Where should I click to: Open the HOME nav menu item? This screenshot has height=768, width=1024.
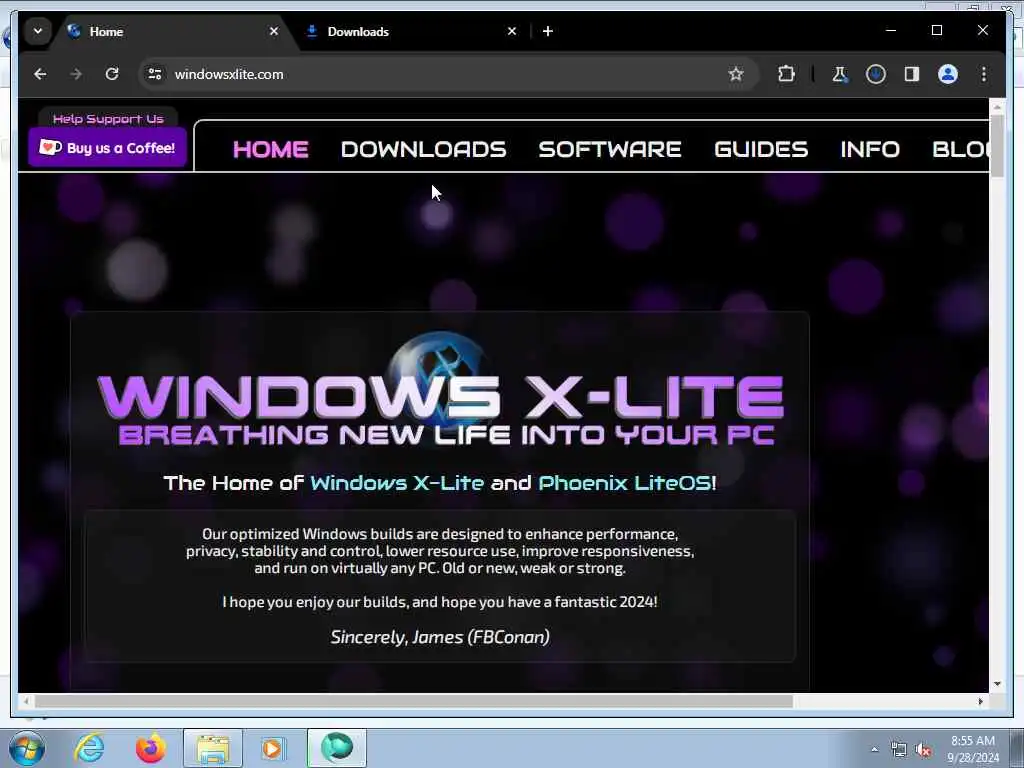(x=270, y=149)
